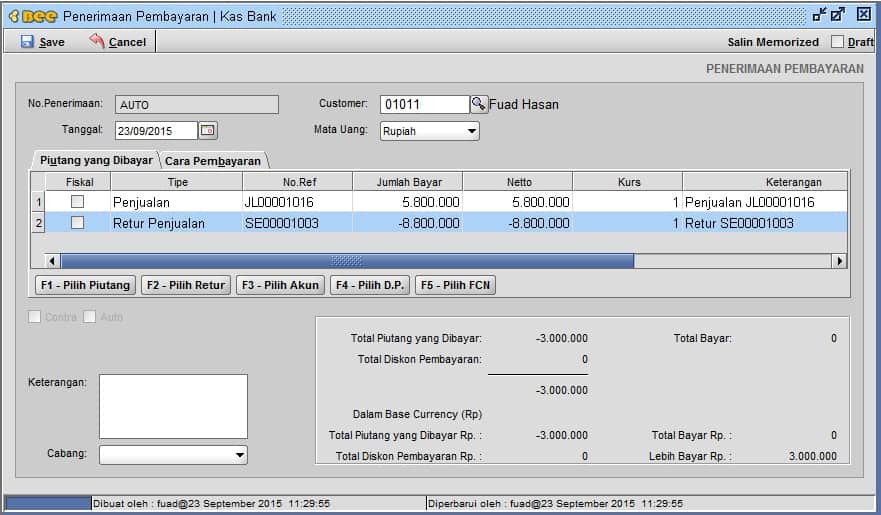Click the Keterangan text area
Viewport: 881px width, 515px height.
point(173,406)
